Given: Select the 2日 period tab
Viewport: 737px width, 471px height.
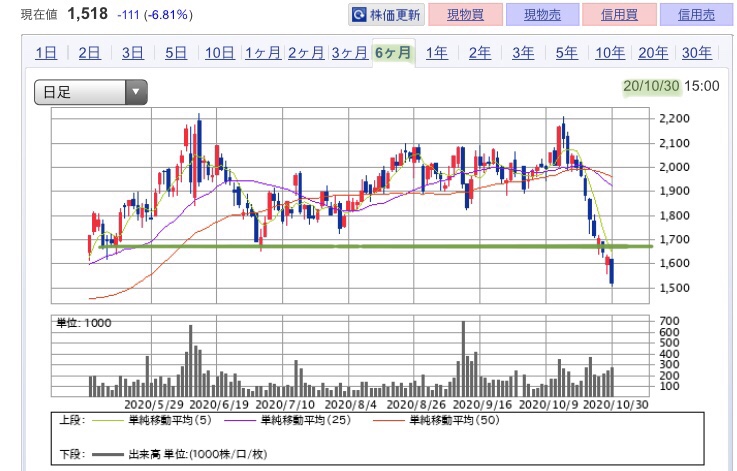Looking at the screenshot, I should (x=89, y=53).
